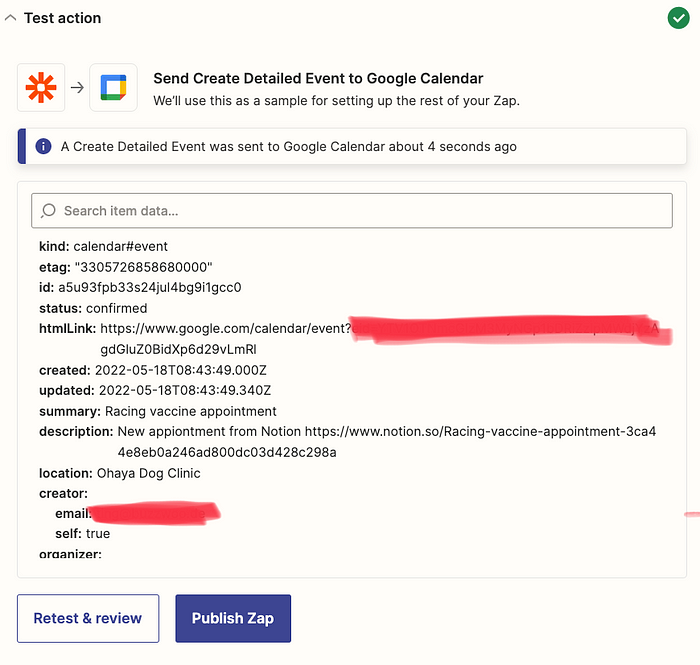Click the Google Calendar app icon

point(113,87)
